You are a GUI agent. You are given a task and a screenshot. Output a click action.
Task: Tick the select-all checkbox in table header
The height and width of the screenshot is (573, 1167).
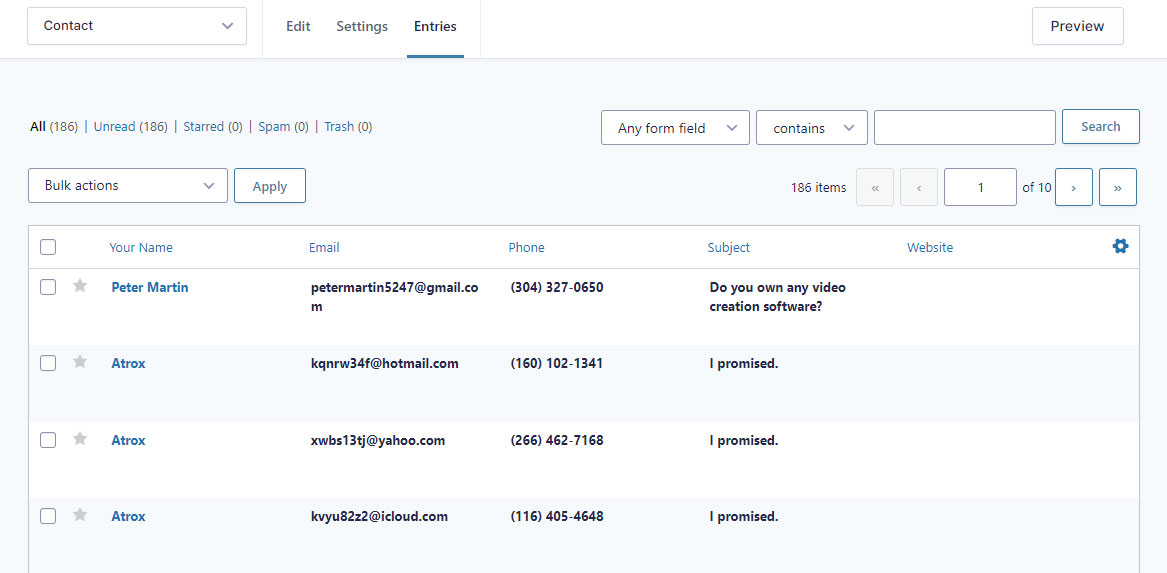[x=48, y=247]
